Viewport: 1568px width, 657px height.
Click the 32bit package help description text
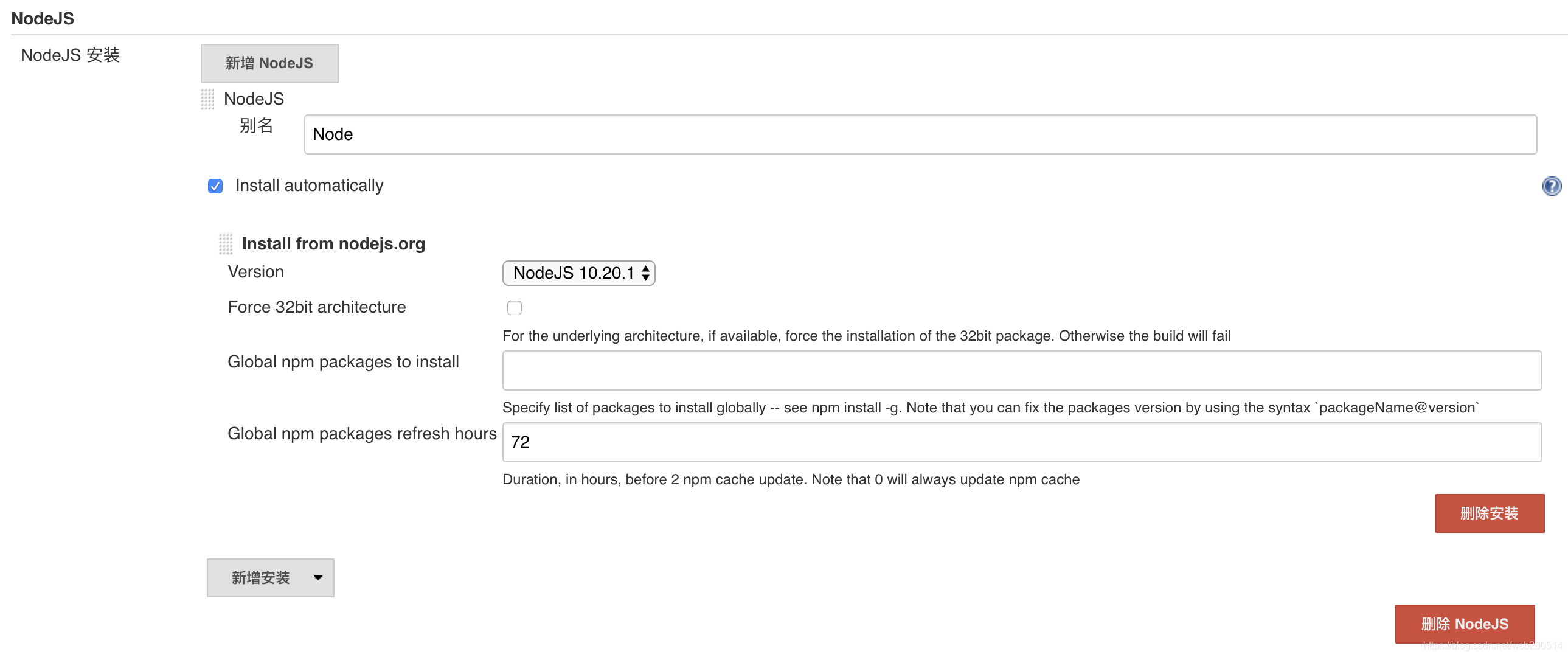pos(866,336)
